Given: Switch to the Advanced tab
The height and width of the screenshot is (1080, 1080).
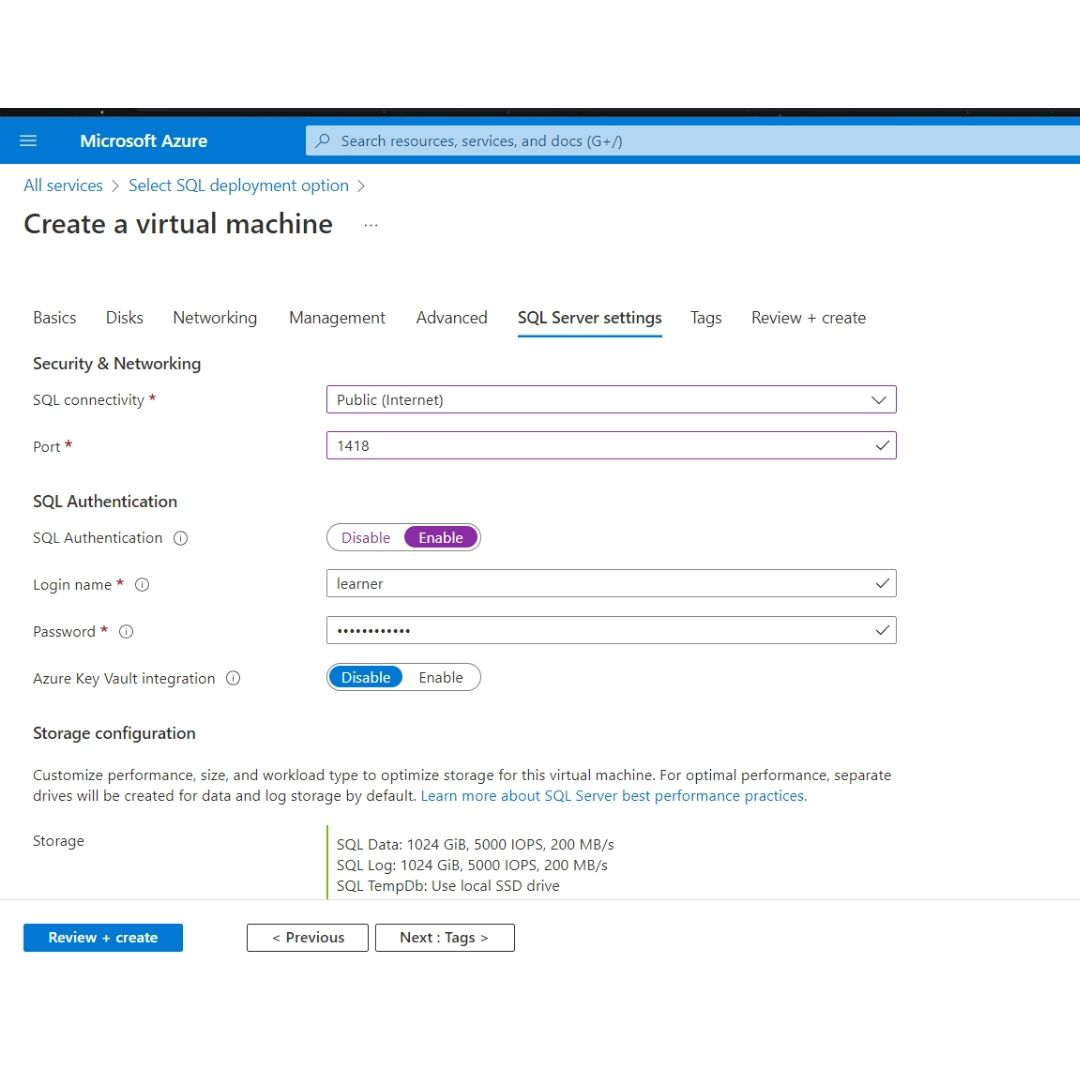Looking at the screenshot, I should coord(452,318).
